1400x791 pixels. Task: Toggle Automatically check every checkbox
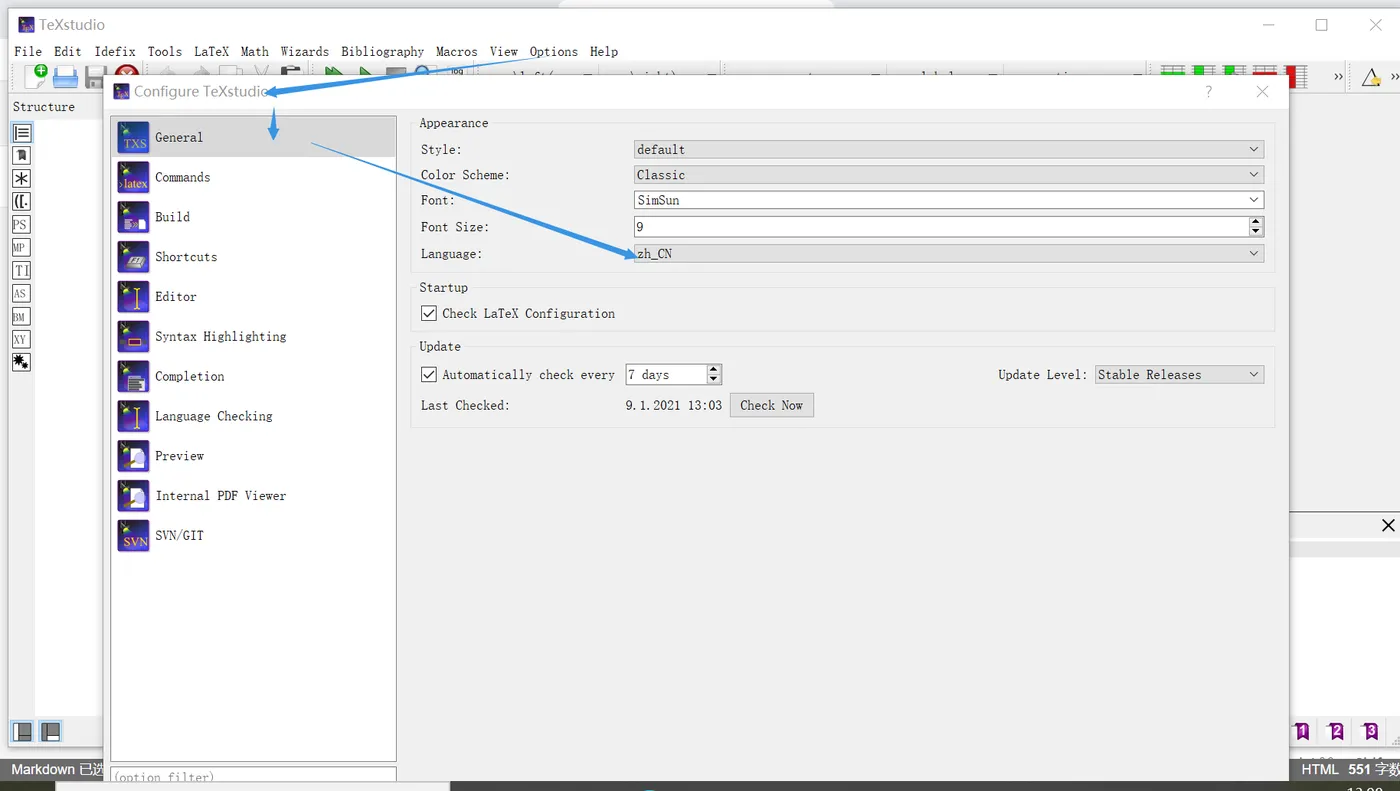[x=429, y=375]
